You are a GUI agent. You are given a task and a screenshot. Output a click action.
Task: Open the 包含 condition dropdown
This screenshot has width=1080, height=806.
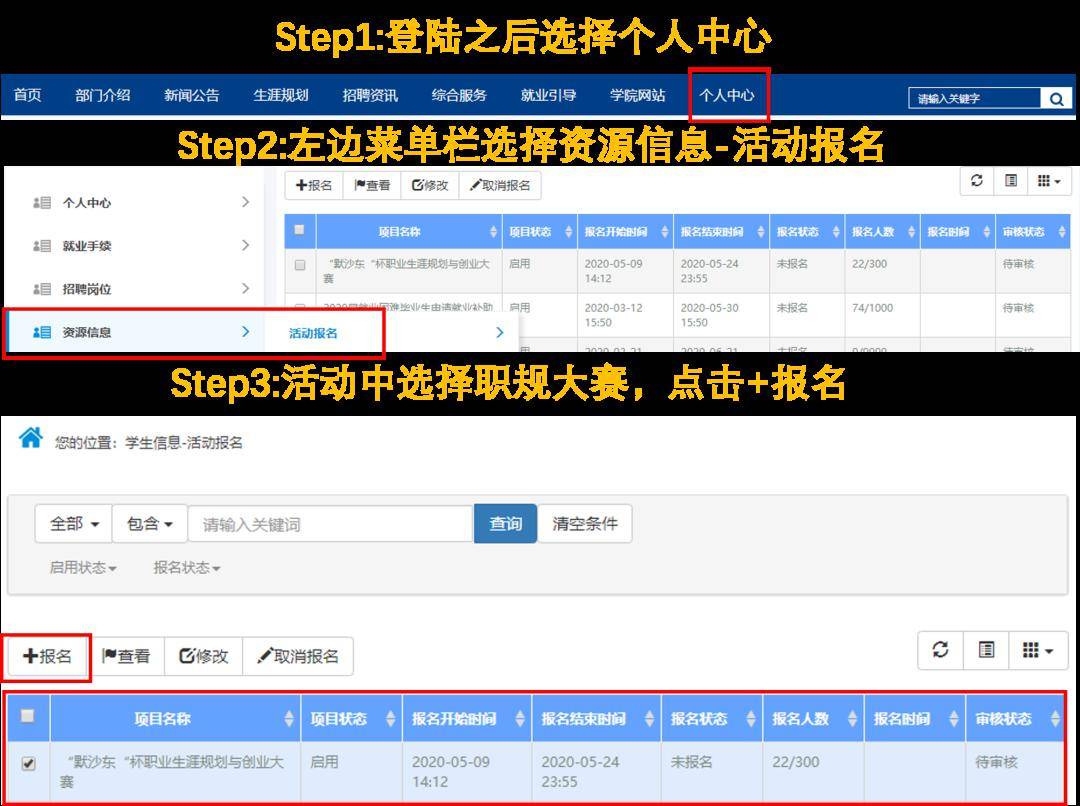[149, 524]
